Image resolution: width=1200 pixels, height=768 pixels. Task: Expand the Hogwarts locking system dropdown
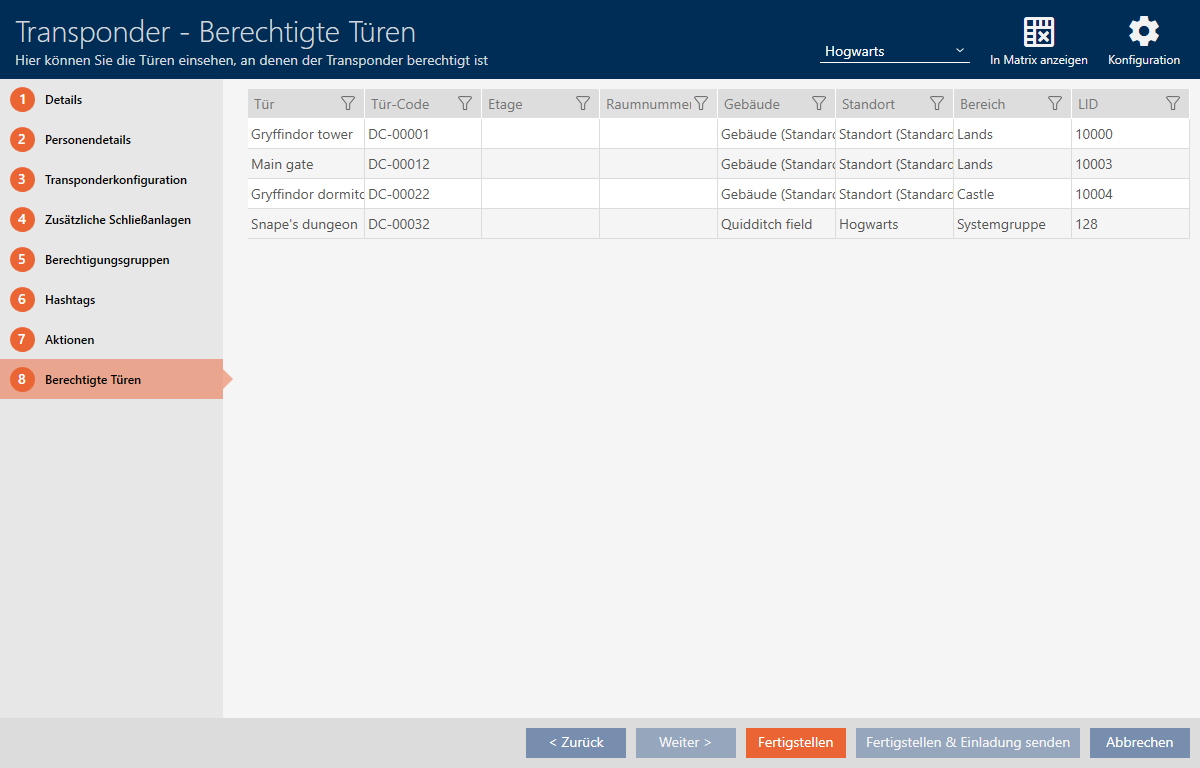tap(894, 51)
